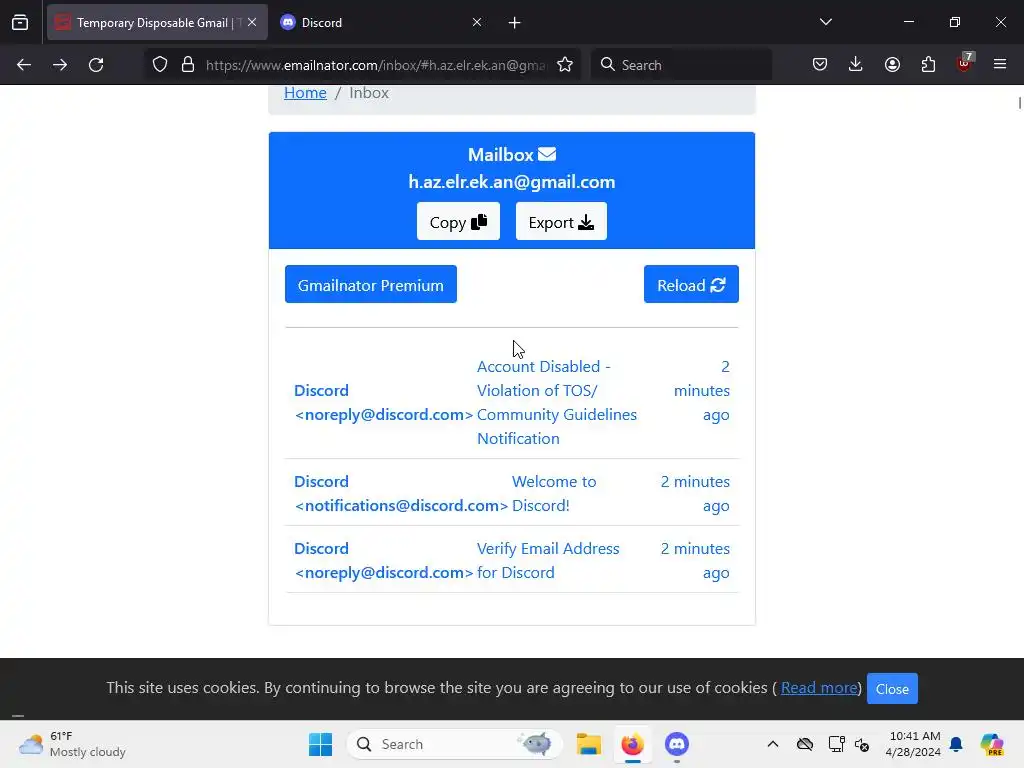Open the Windows Start menu

pos(321,744)
